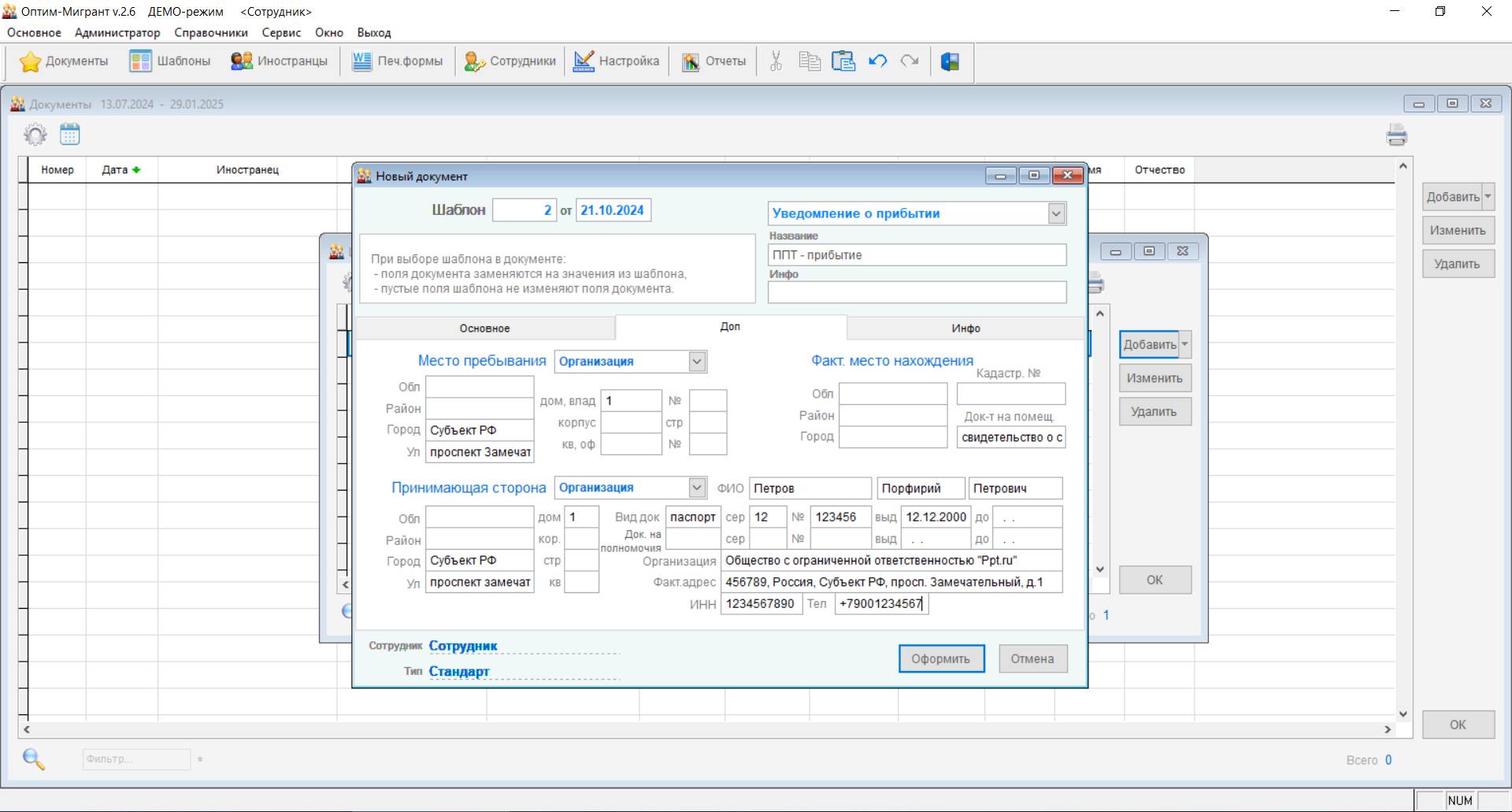Click Документы window horizontal scrollbar right arrow
1512x812 pixels.
pos(1388,730)
